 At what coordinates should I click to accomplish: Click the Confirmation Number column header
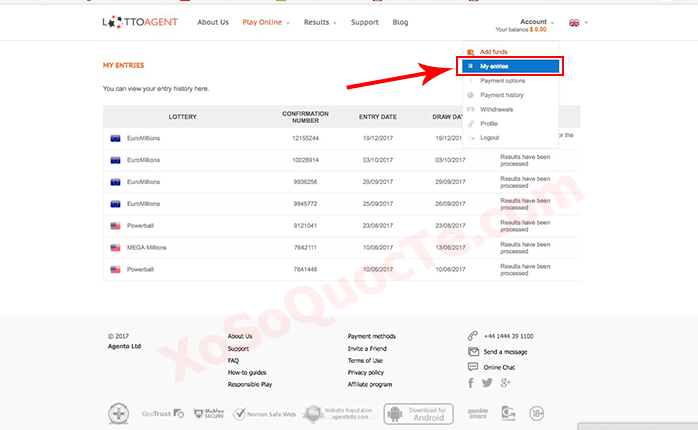pos(305,117)
